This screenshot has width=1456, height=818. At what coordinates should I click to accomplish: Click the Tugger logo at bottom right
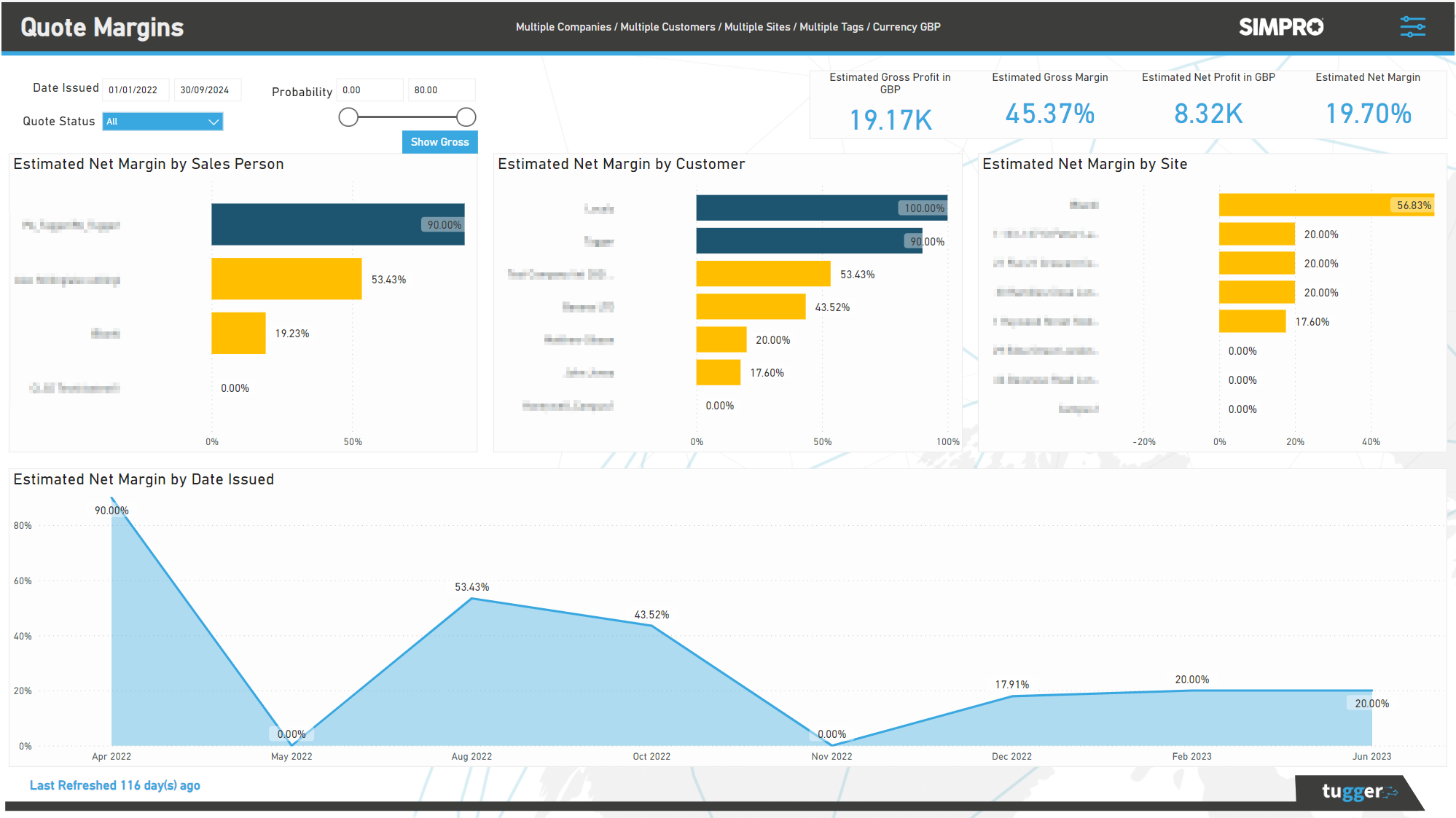coord(1358,792)
